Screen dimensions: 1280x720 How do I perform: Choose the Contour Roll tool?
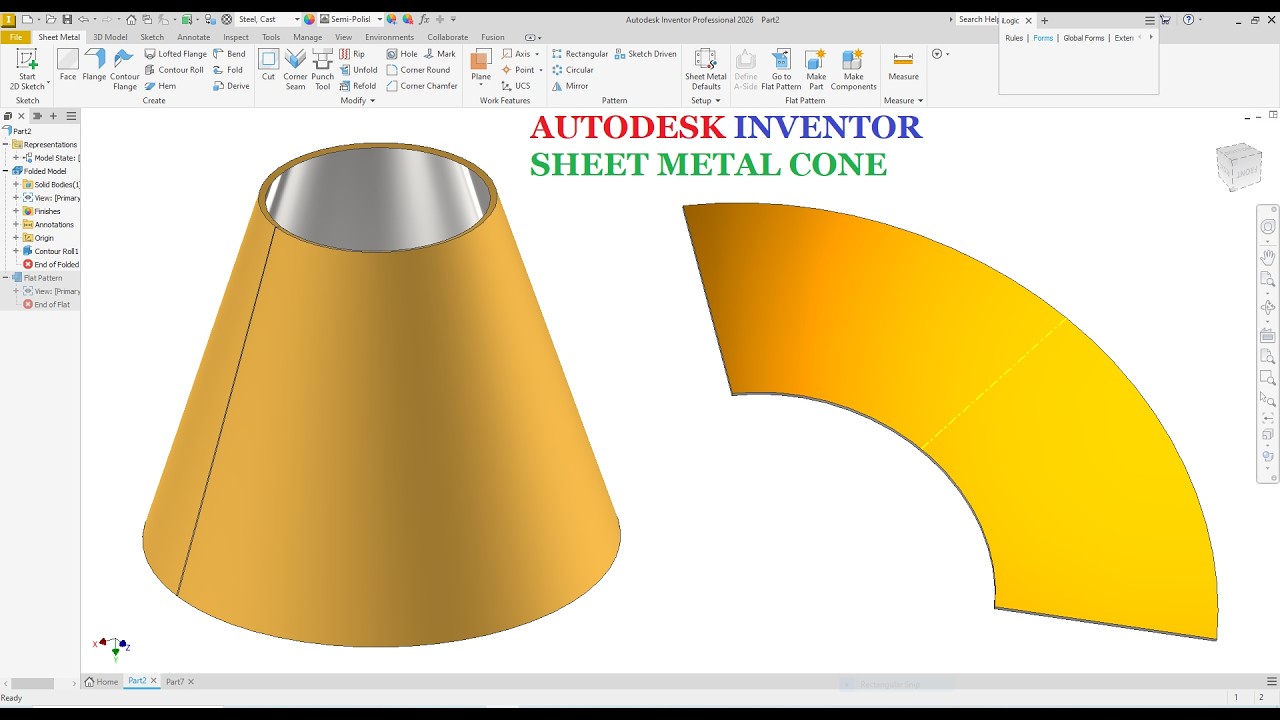click(x=174, y=70)
